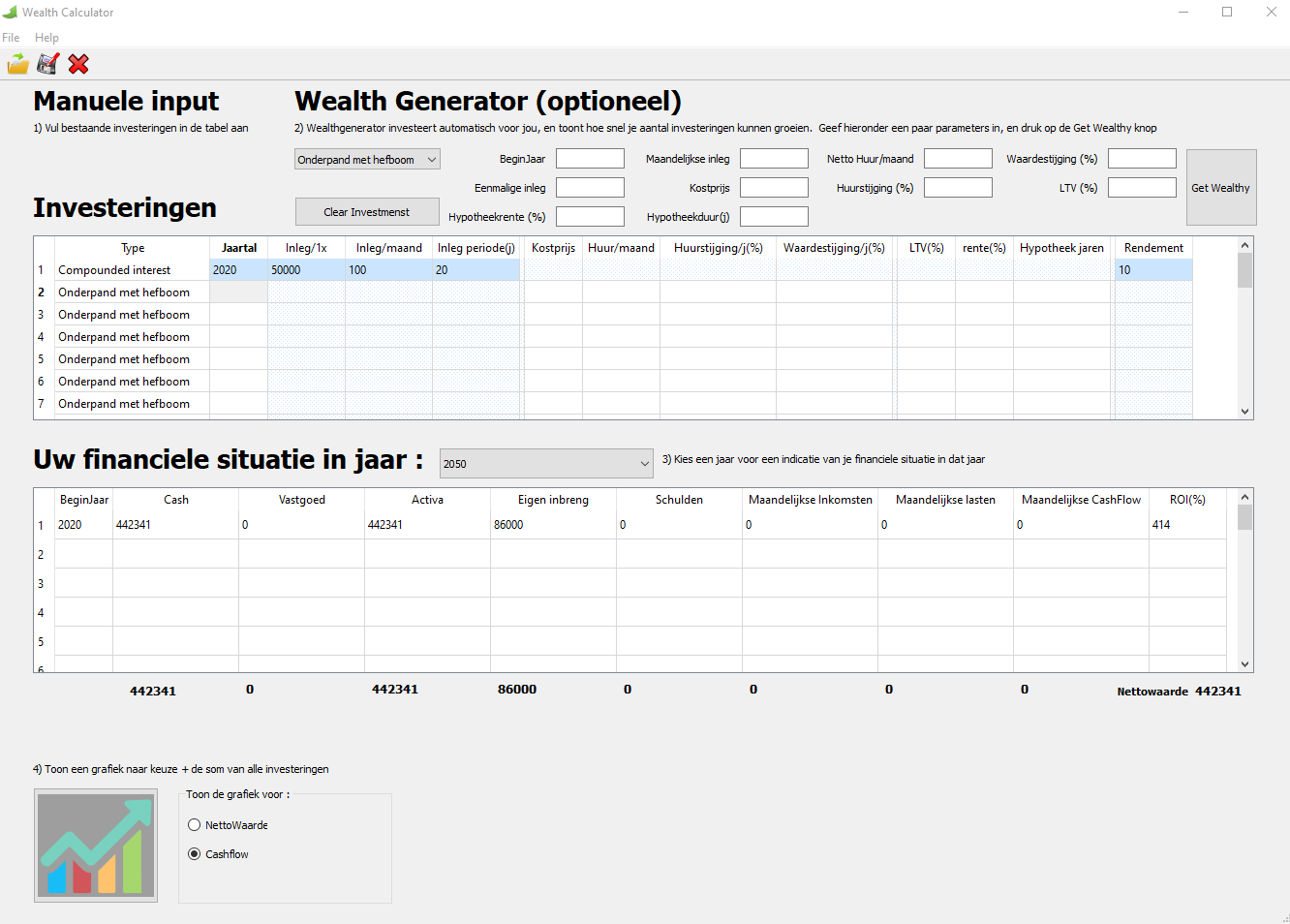Click the save floppy disk icon

click(47, 64)
